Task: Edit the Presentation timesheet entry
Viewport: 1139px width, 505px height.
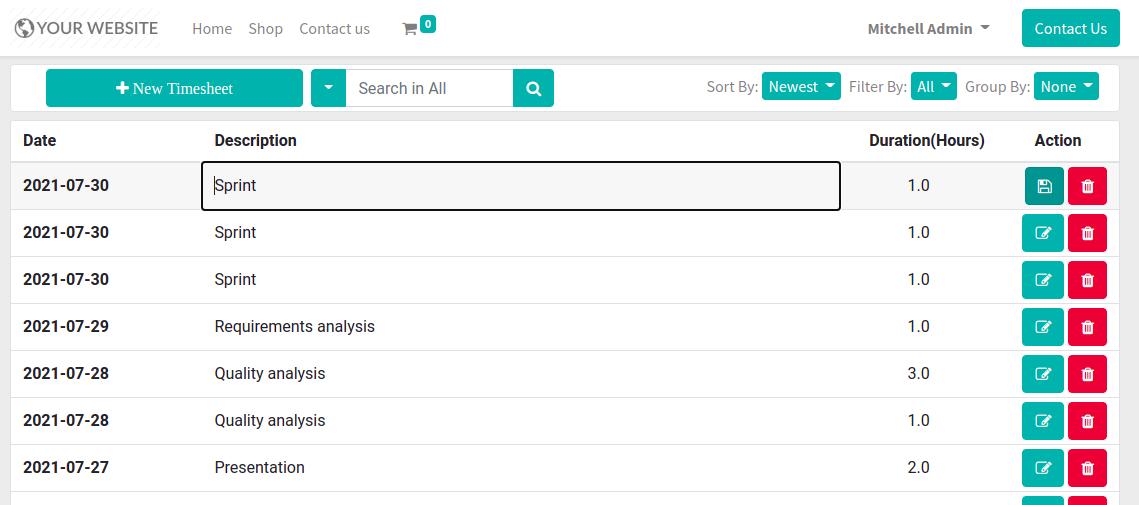Action: tap(1042, 468)
